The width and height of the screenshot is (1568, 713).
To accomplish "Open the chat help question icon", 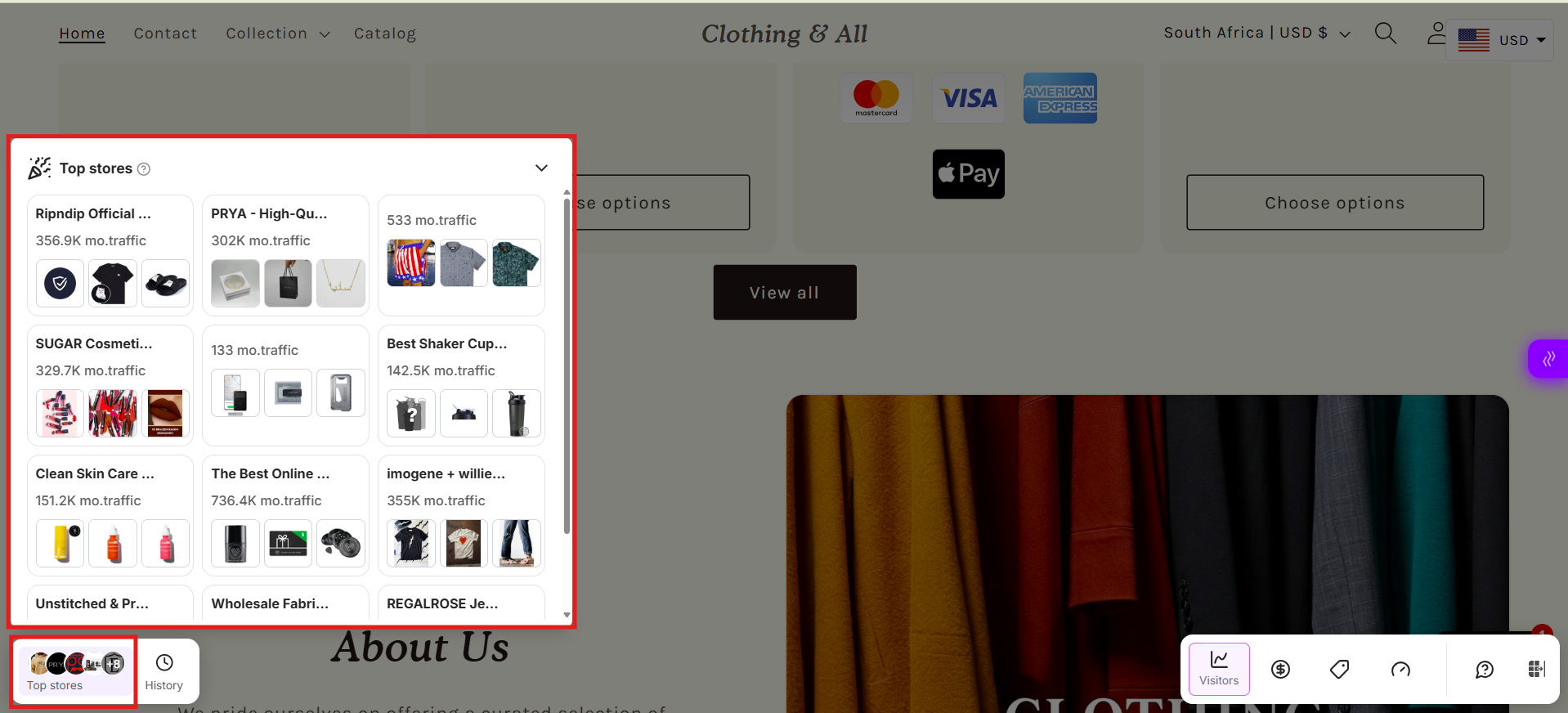I will pos(1485,670).
